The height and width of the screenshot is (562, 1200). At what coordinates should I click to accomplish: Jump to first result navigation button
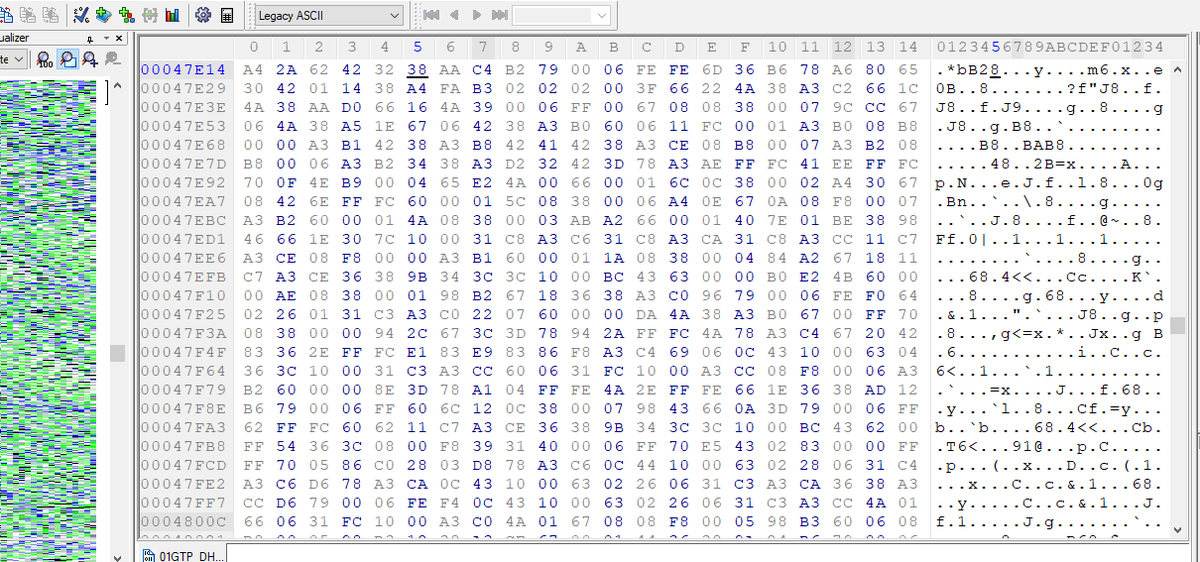432,15
